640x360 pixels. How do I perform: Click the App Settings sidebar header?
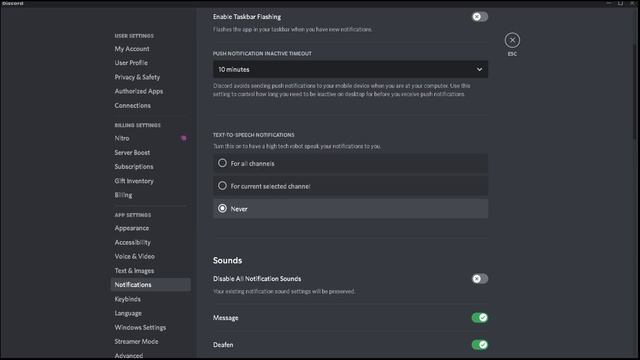(133, 215)
